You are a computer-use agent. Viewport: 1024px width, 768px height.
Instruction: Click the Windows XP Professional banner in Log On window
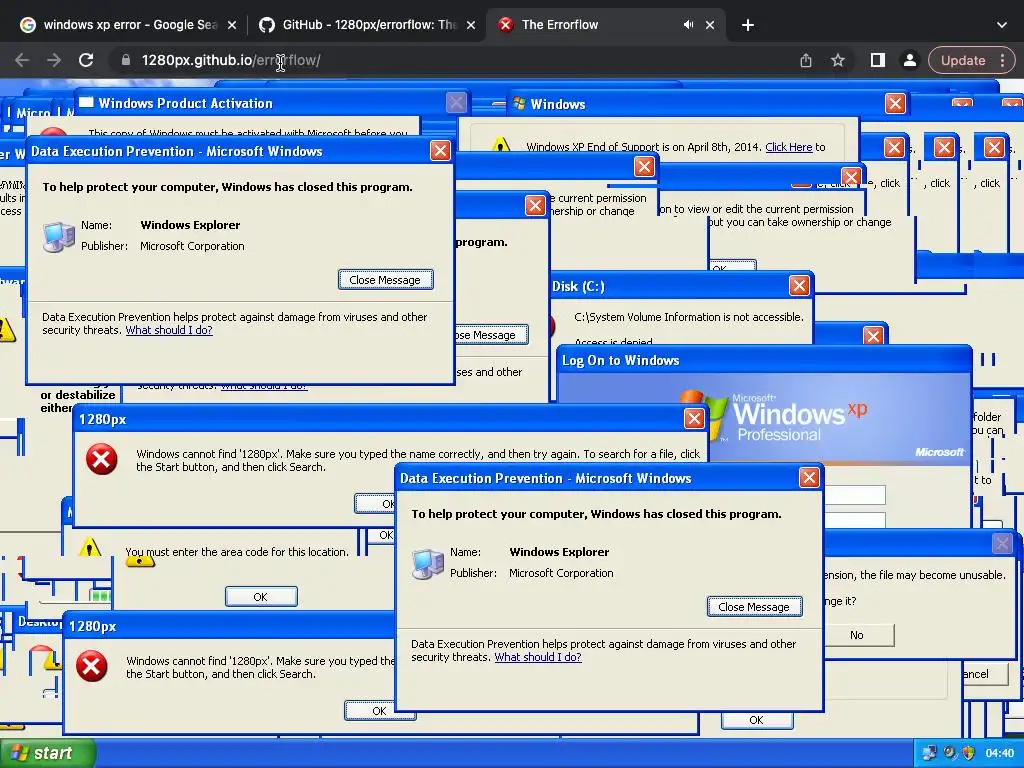764,418
